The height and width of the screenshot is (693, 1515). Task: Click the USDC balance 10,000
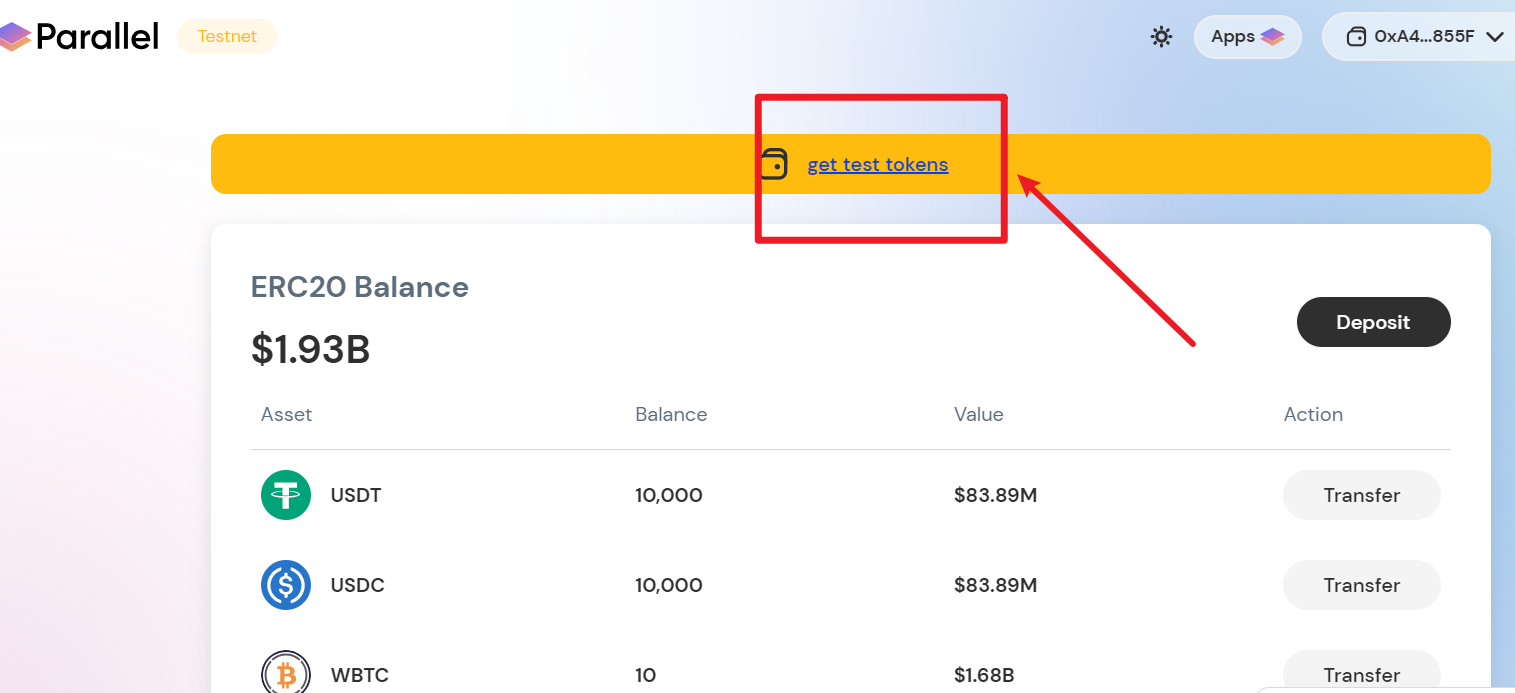click(669, 585)
